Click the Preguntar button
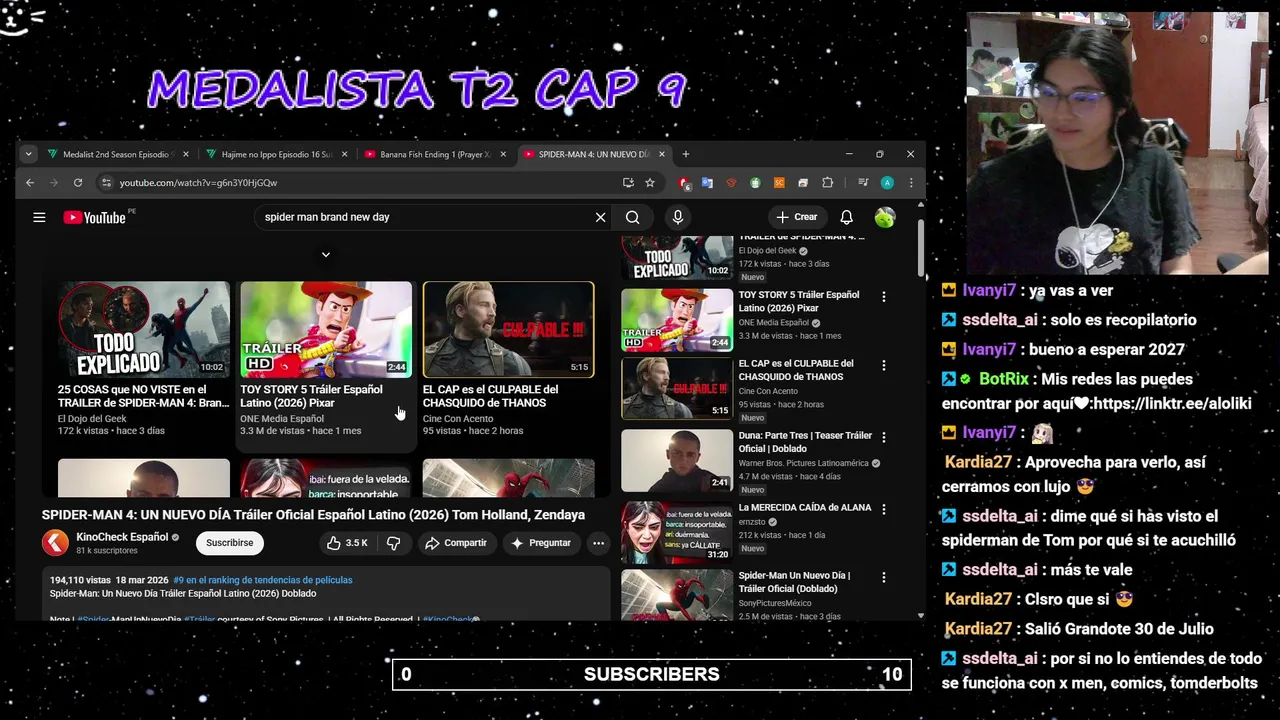This screenshot has width=1280, height=720. [540, 543]
